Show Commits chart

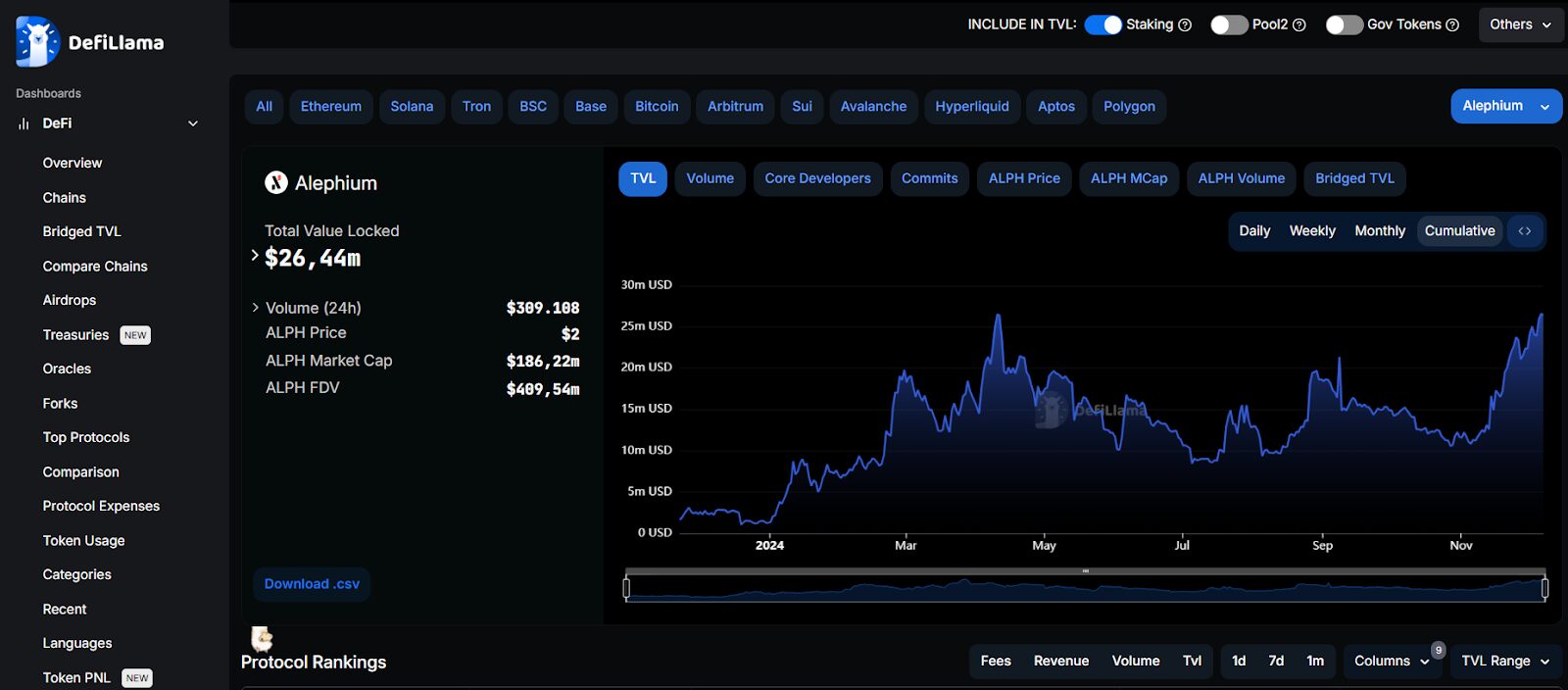[x=930, y=178]
